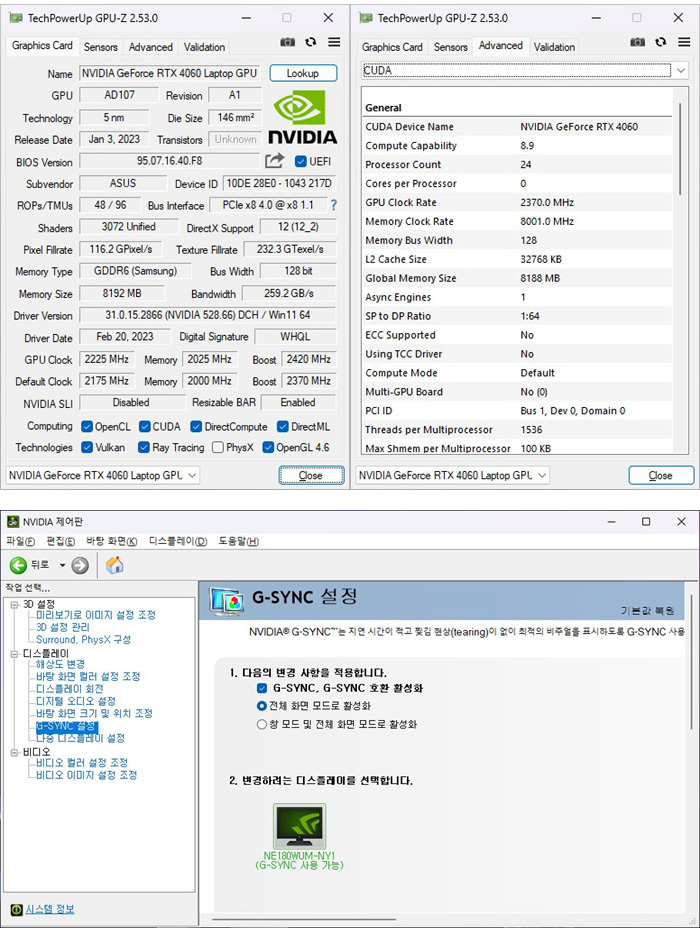This screenshot has height=932, width=700.
Task: Click the system information icon at bottom left
Action: click(x=17, y=910)
